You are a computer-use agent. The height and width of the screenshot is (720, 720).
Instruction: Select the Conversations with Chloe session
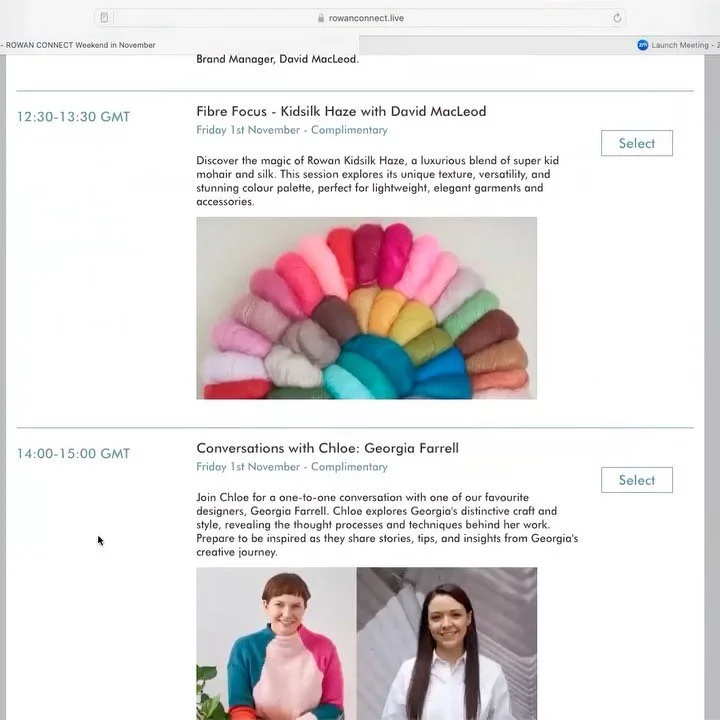pos(636,480)
